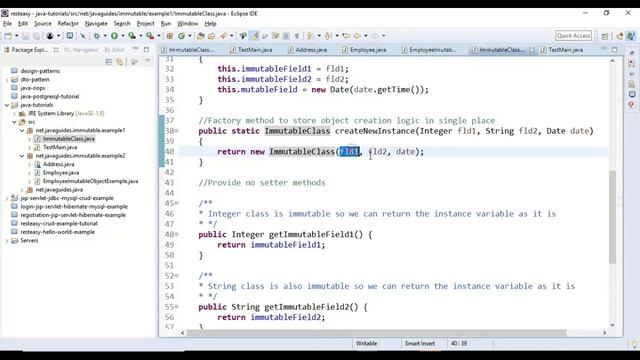The image size is (640, 360).
Task: Click Collapse All in Package Explorer
Action: pyautogui.click(x=109, y=62)
